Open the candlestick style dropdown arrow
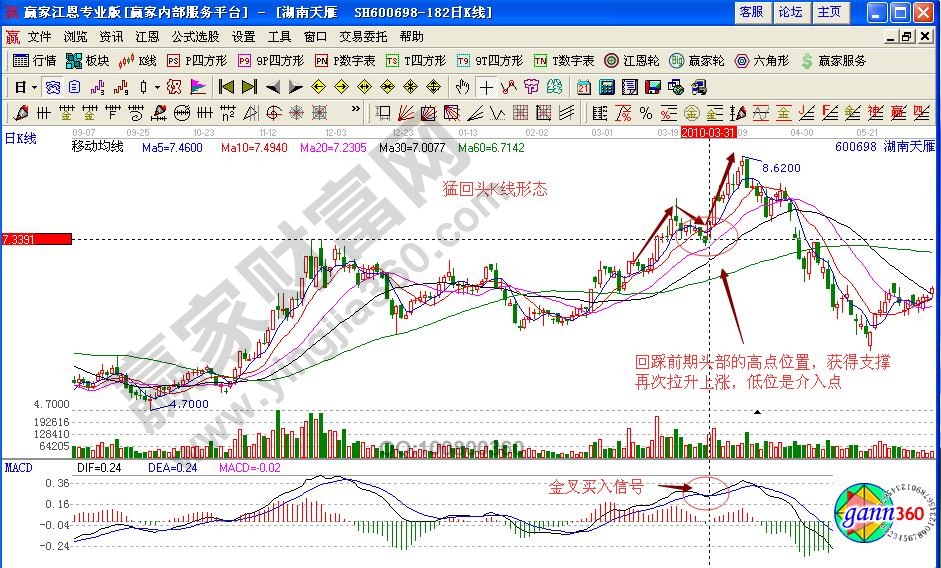Image resolution: width=941 pixels, height=568 pixels. click(156, 86)
